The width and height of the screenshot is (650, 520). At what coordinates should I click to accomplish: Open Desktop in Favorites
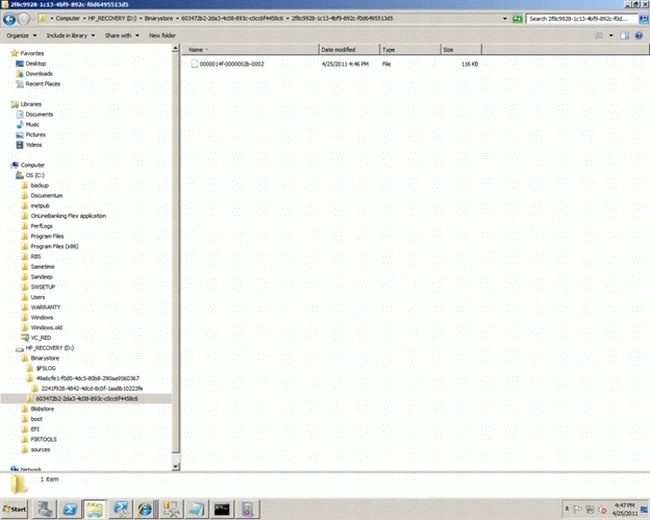point(36,63)
